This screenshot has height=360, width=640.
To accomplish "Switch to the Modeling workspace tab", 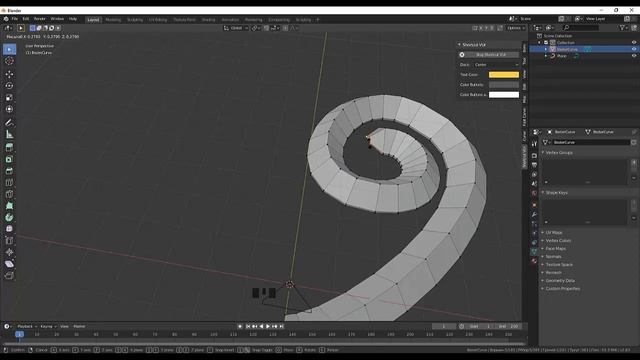I will point(113,20).
